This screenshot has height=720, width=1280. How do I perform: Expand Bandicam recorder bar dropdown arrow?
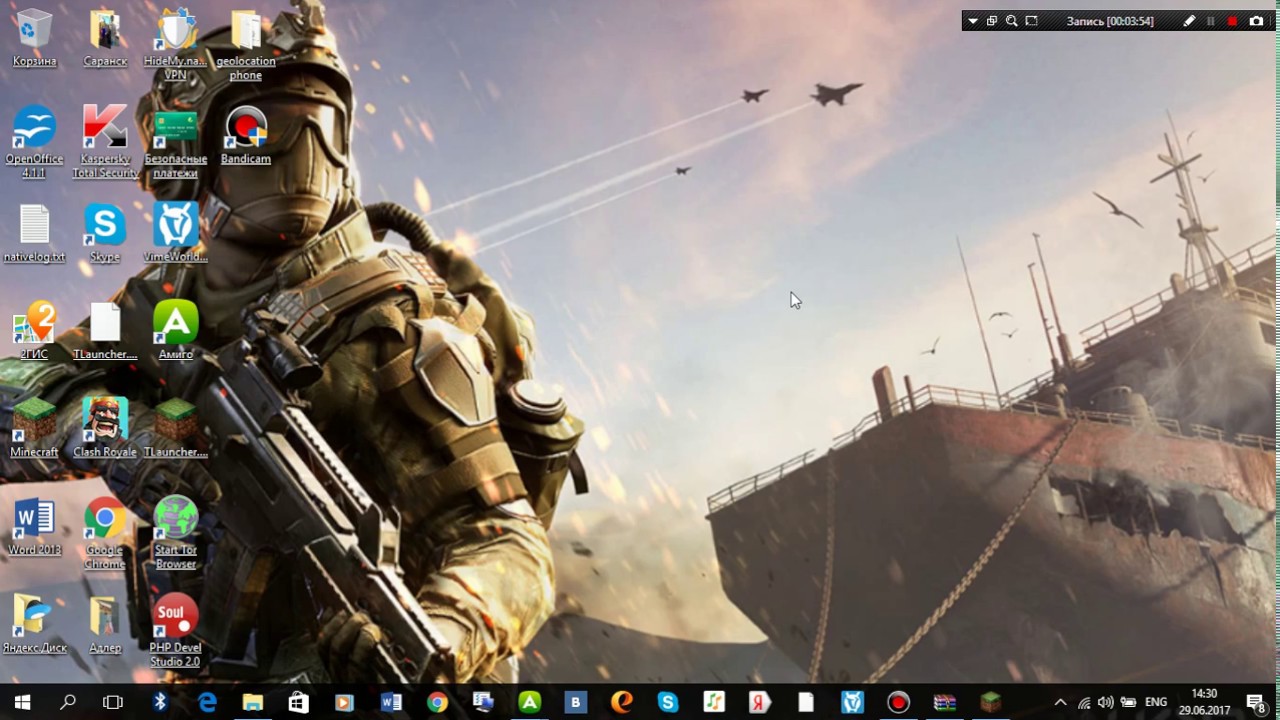click(x=973, y=21)
